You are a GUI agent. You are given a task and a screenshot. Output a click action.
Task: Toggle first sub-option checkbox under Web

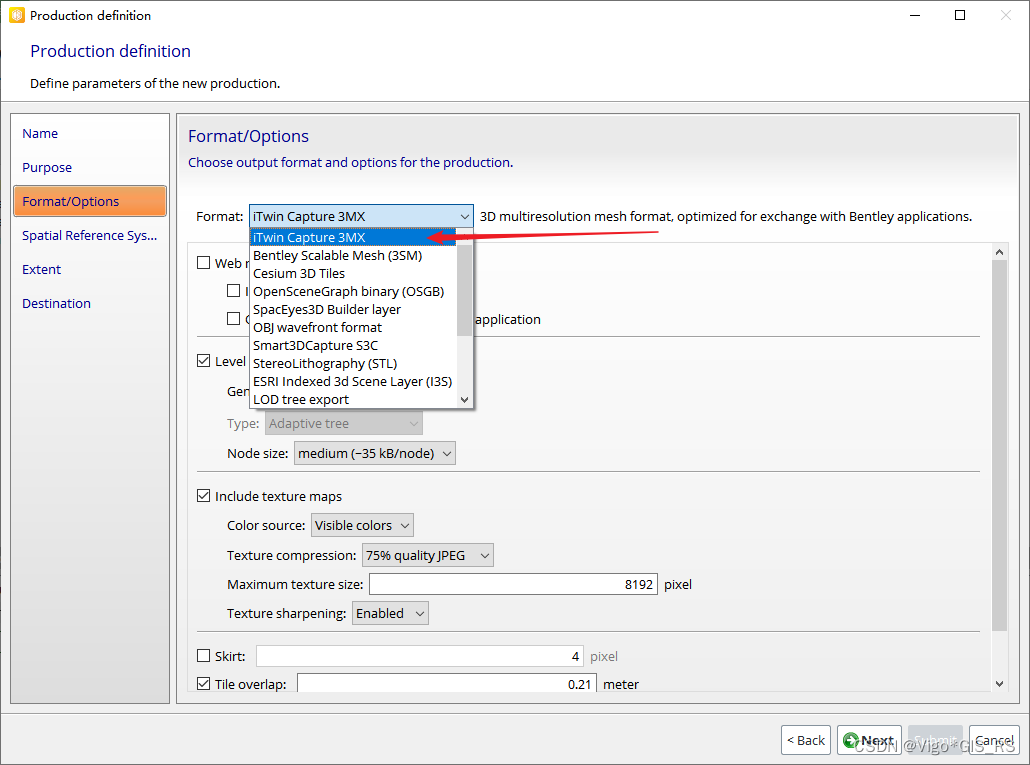pos(233,290)
